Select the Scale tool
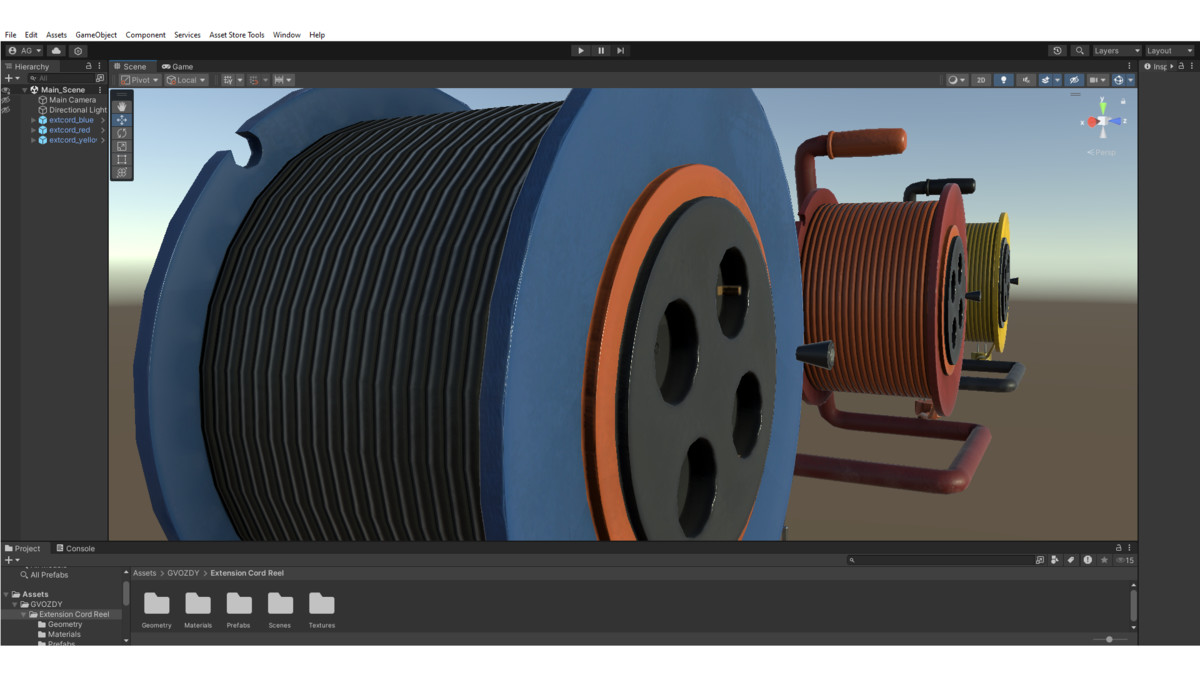1200x675 pixels. coord(121,146)
